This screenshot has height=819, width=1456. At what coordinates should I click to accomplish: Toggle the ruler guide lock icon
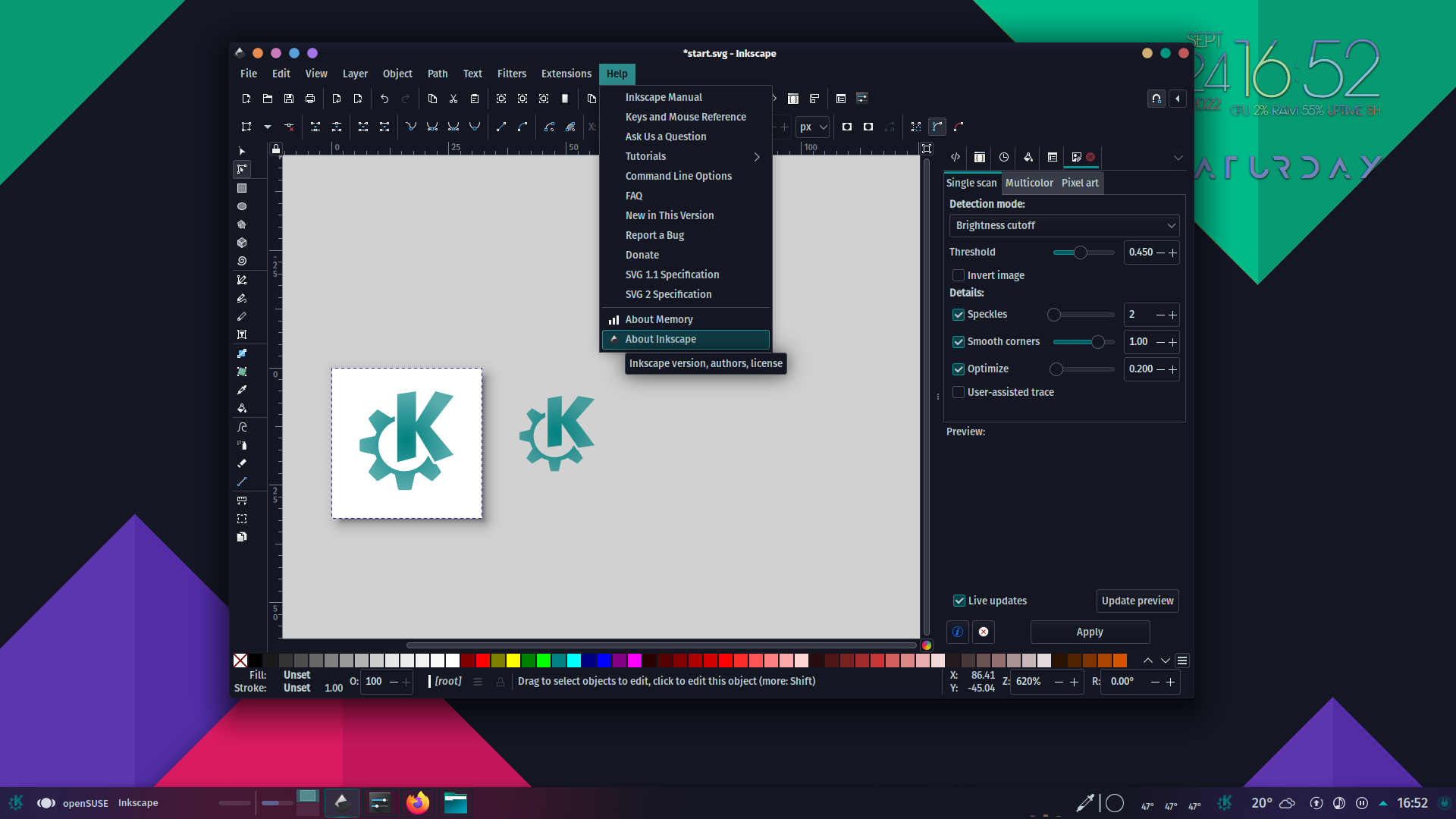[x=276, y=149]
